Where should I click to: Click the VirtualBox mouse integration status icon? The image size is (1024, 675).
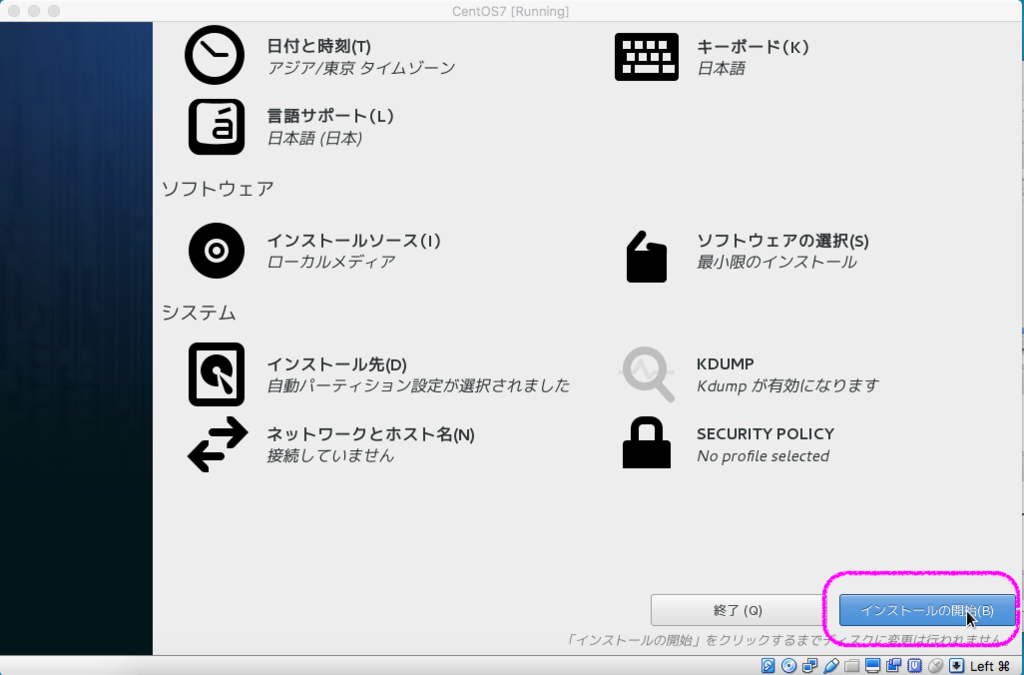pyautogui.click(x=935, y=665)
